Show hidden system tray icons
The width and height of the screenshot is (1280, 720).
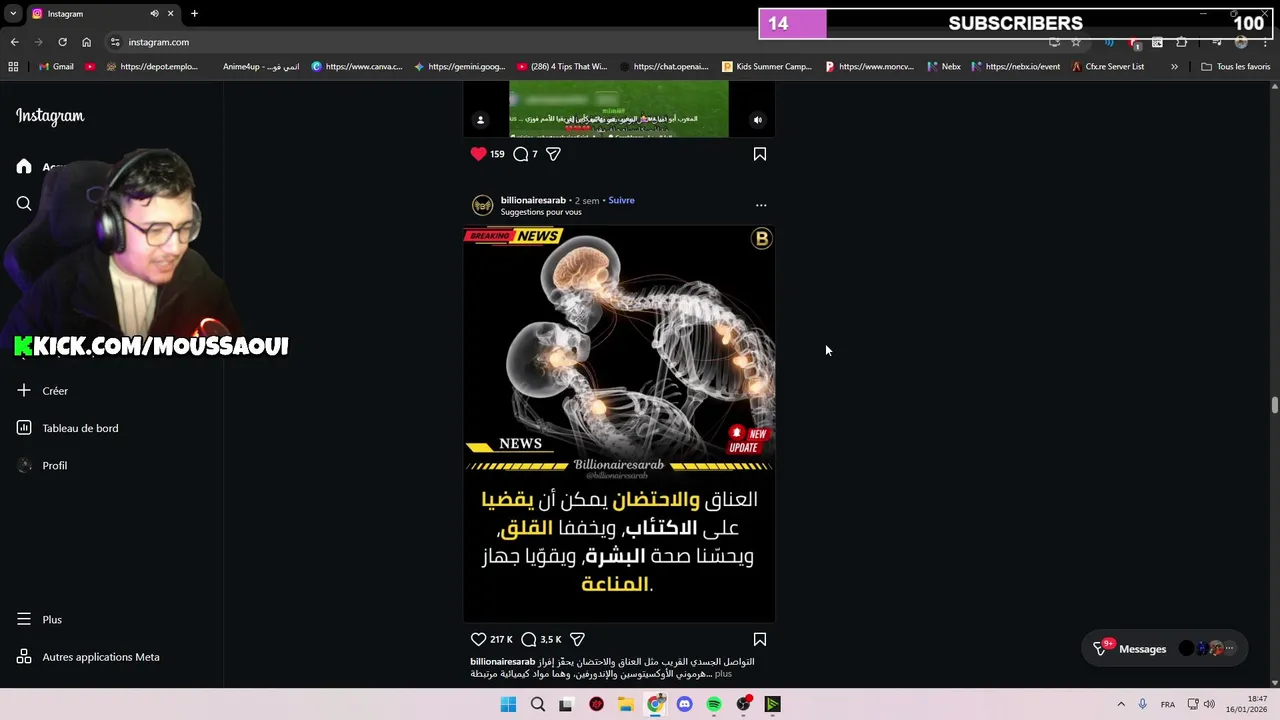(1121, 704)
